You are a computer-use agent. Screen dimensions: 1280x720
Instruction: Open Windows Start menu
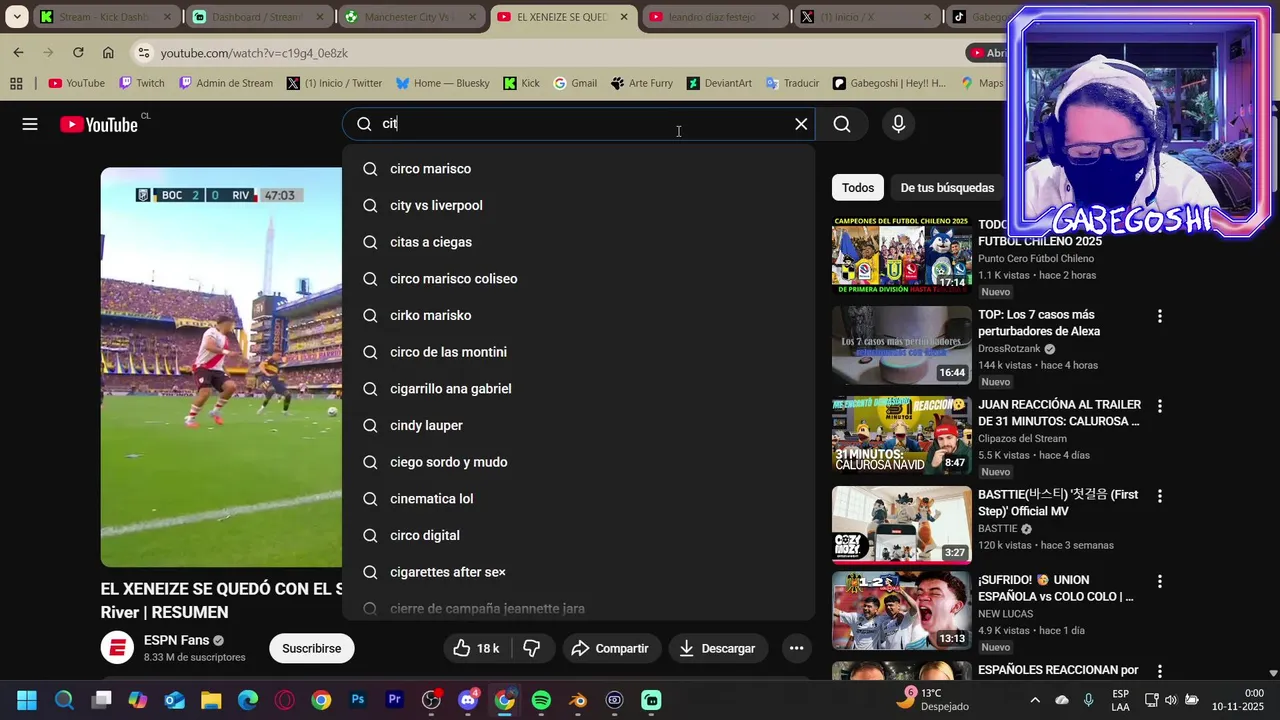(x=27, y=700)
